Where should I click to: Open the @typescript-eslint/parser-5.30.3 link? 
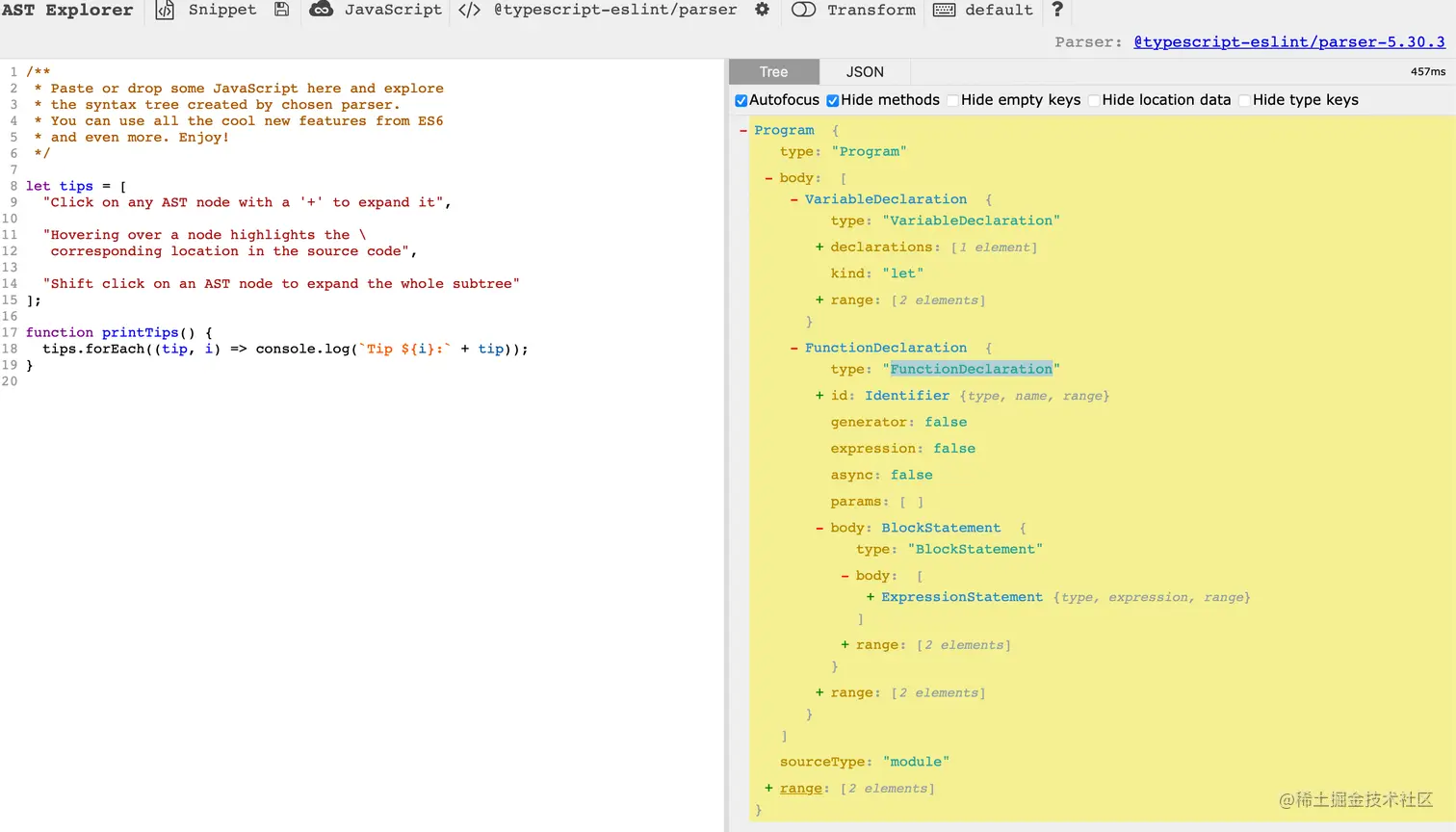click(x=1289, y=41)
